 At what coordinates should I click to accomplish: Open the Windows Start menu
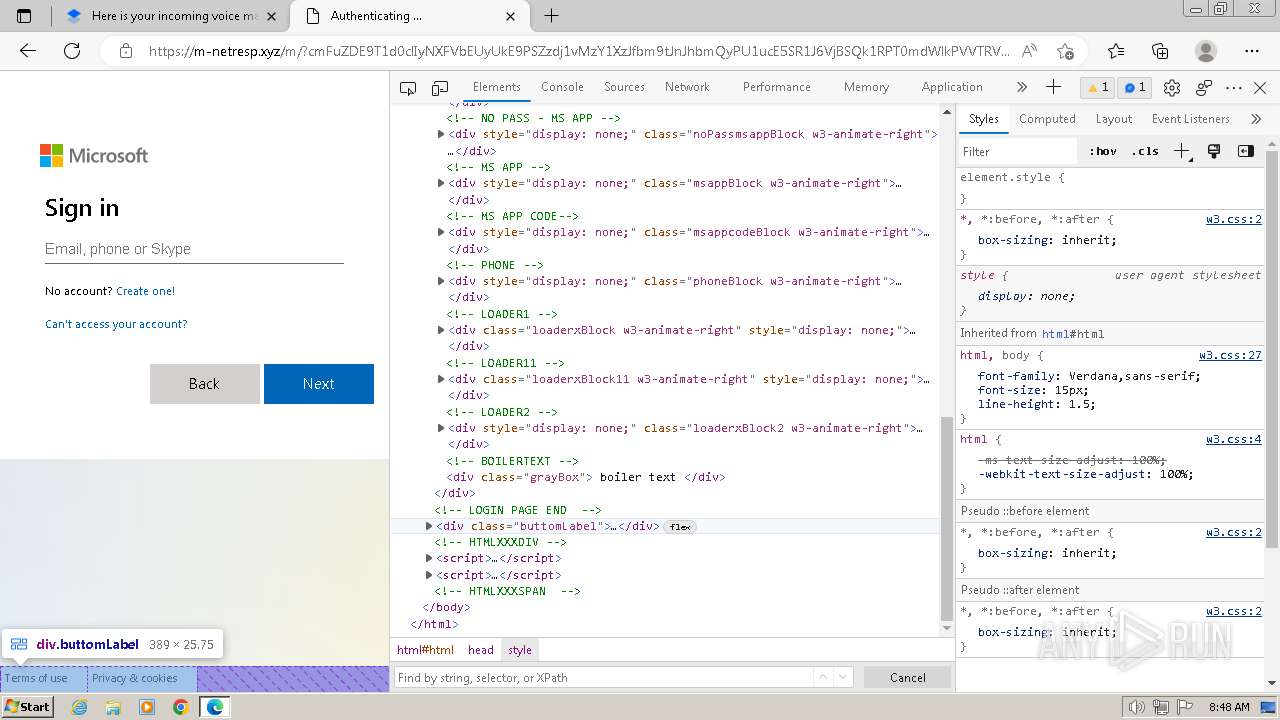pyautogui.click(x=27, y=706)
